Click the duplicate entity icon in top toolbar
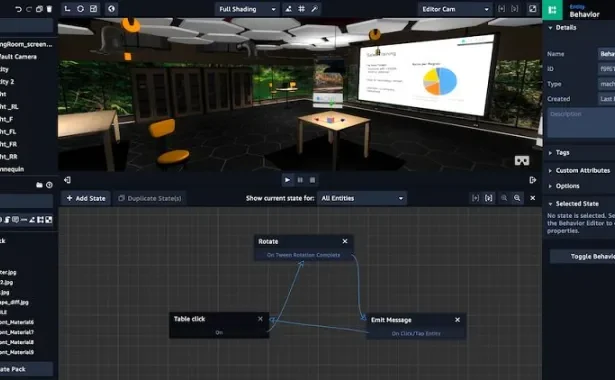Viewport: 615px width, 380px height. 39,9
